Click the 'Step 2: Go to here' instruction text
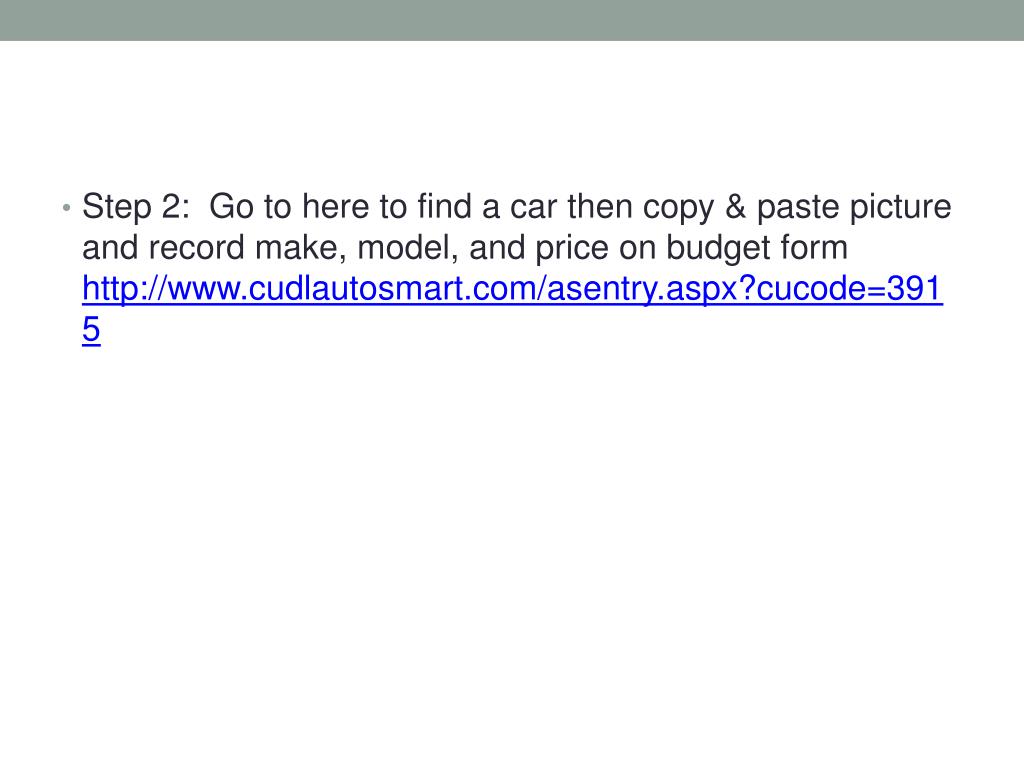This screenshot has height=768, width=1024. tap(227, 207)
